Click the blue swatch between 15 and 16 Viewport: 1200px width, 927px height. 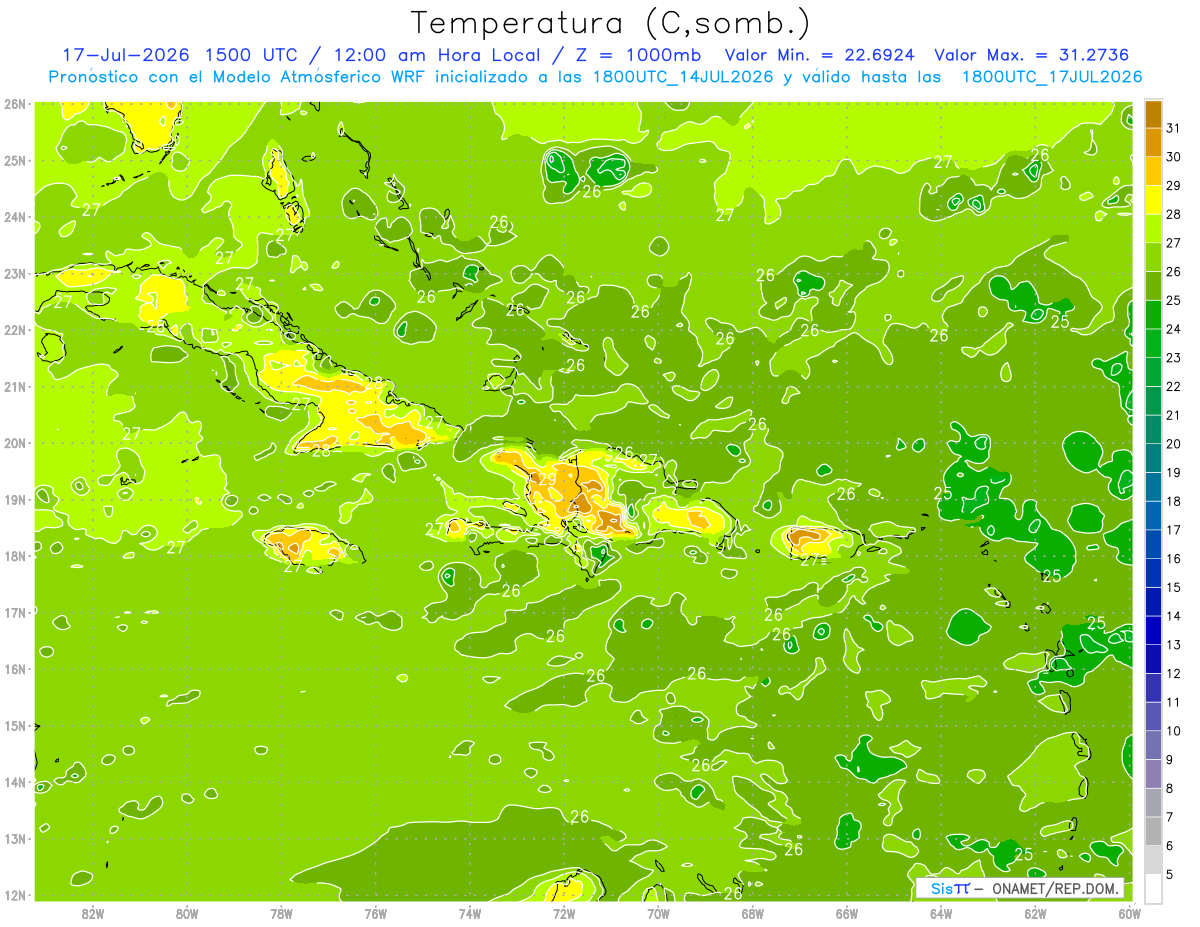1153,573
